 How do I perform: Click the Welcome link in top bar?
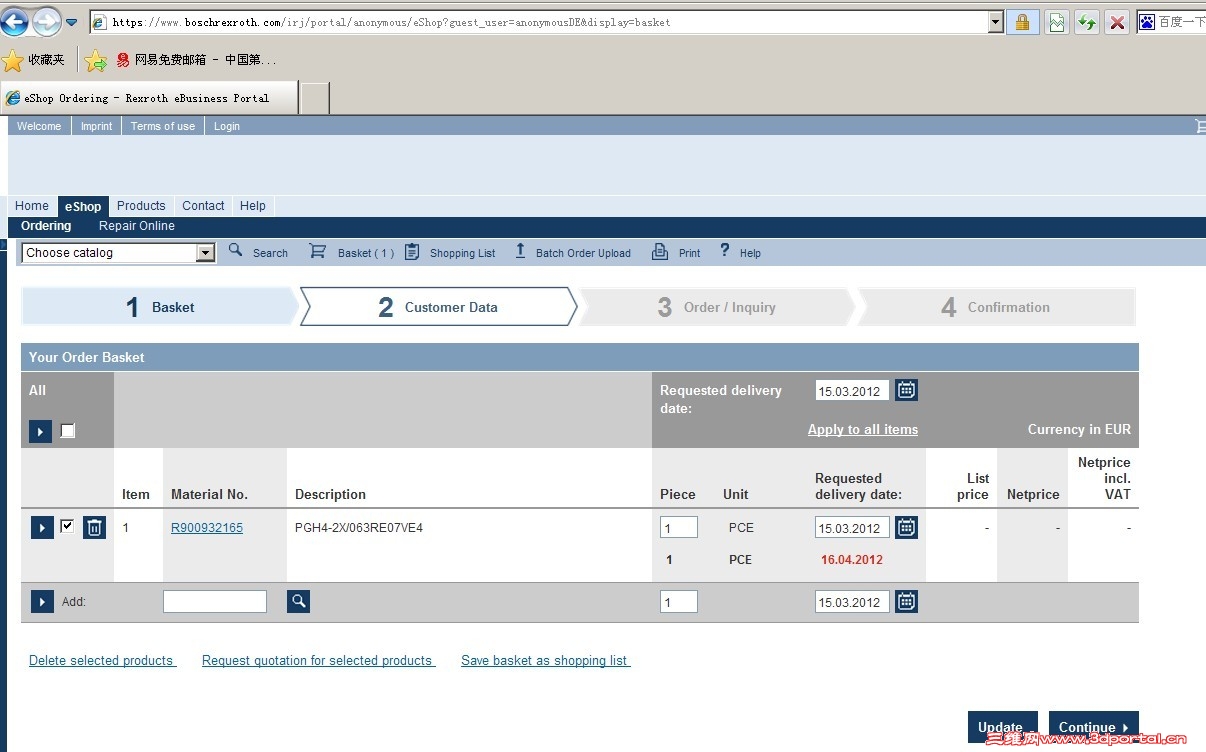click(x=39, y=126)
